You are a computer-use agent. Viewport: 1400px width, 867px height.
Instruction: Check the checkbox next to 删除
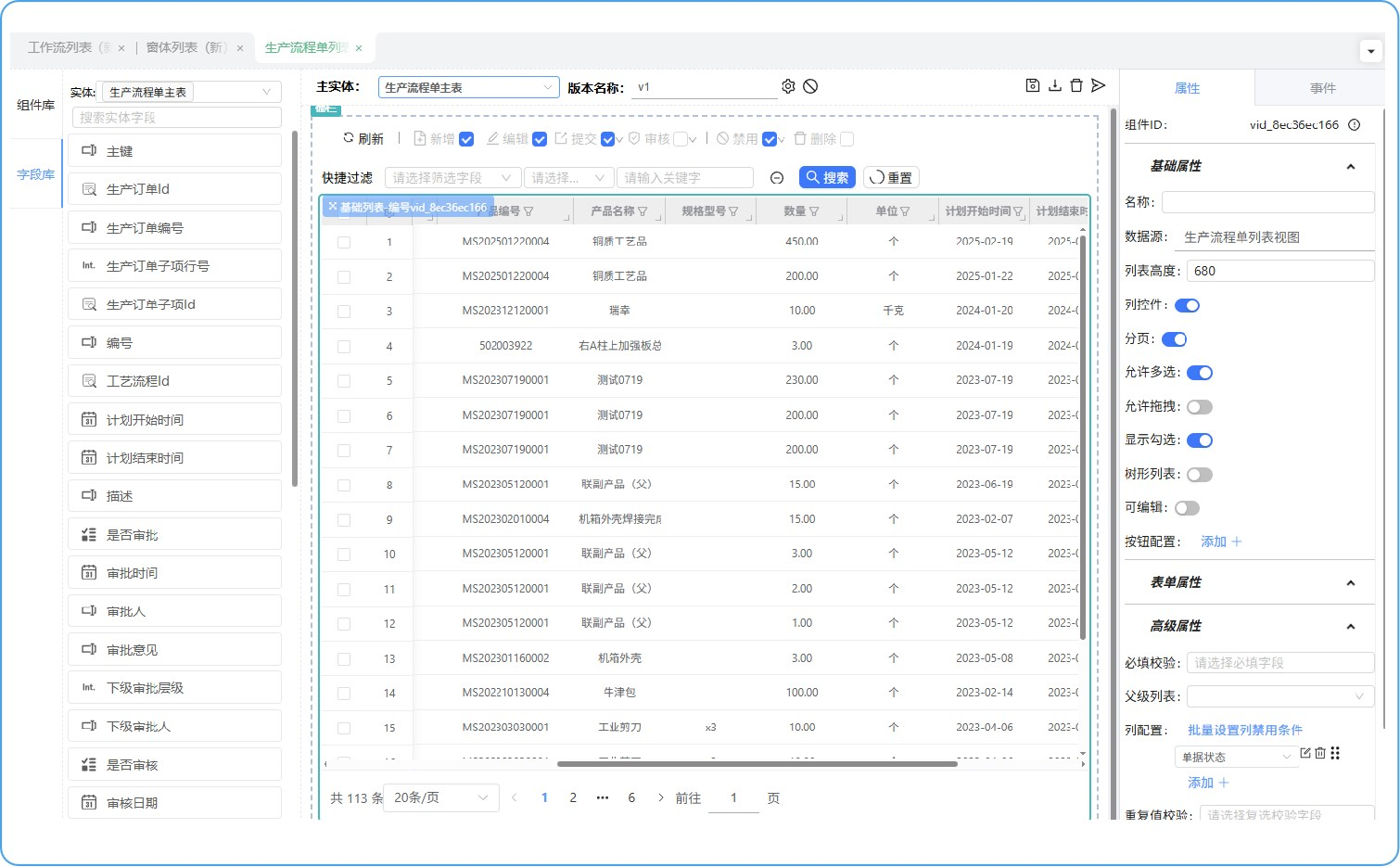point(846,139)
